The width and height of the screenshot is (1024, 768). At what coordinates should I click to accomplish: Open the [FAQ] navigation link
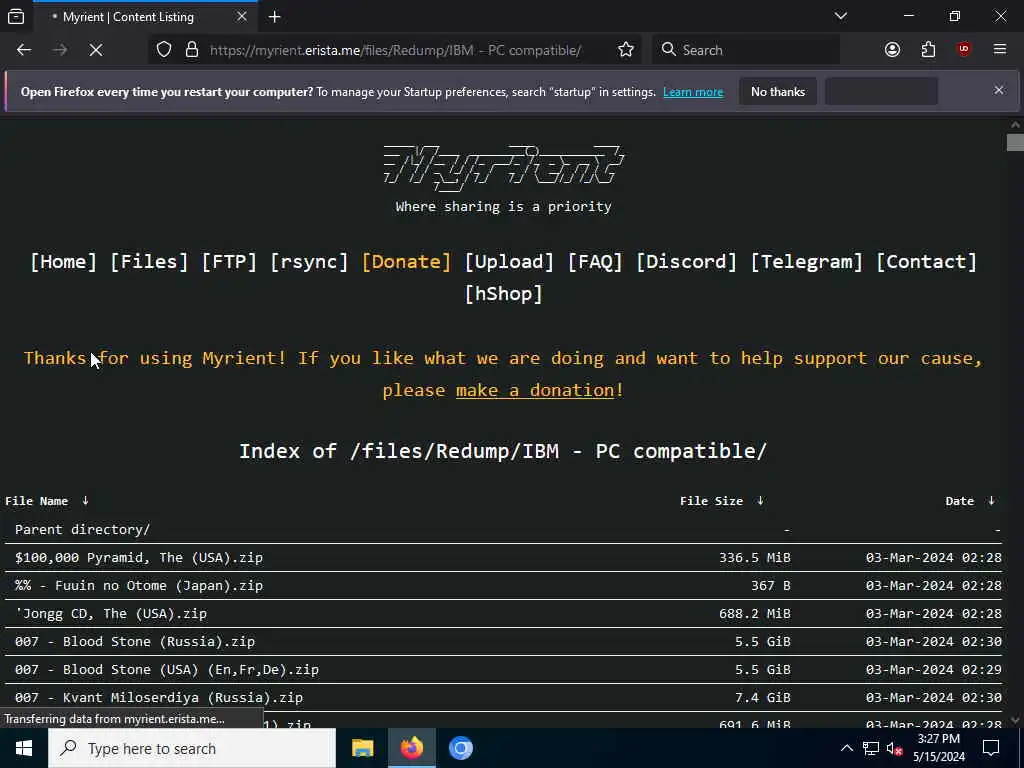(x=595, y=262)
